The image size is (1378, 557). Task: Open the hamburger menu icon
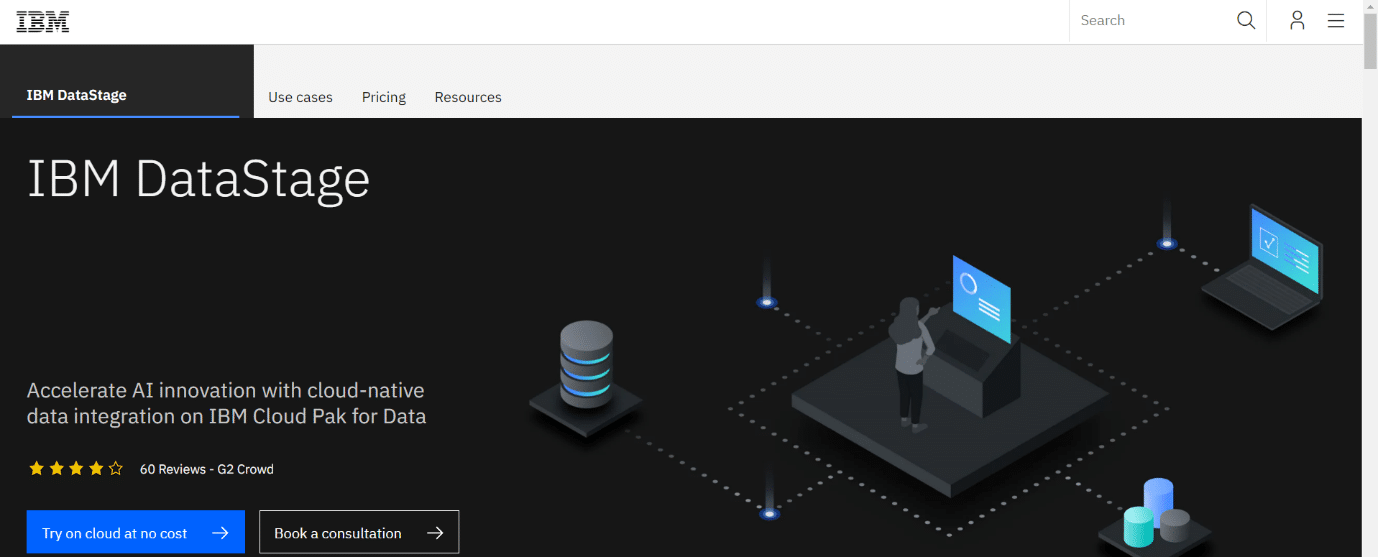(1336, 20)
